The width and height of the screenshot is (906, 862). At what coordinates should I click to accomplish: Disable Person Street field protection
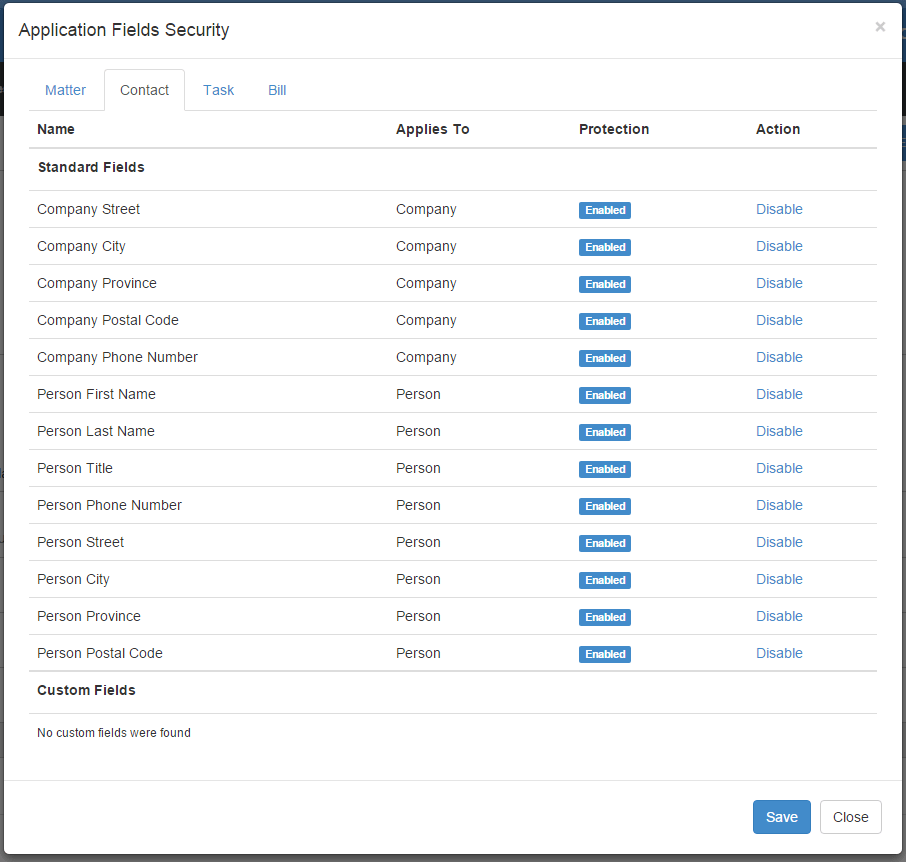pos(779,542)
